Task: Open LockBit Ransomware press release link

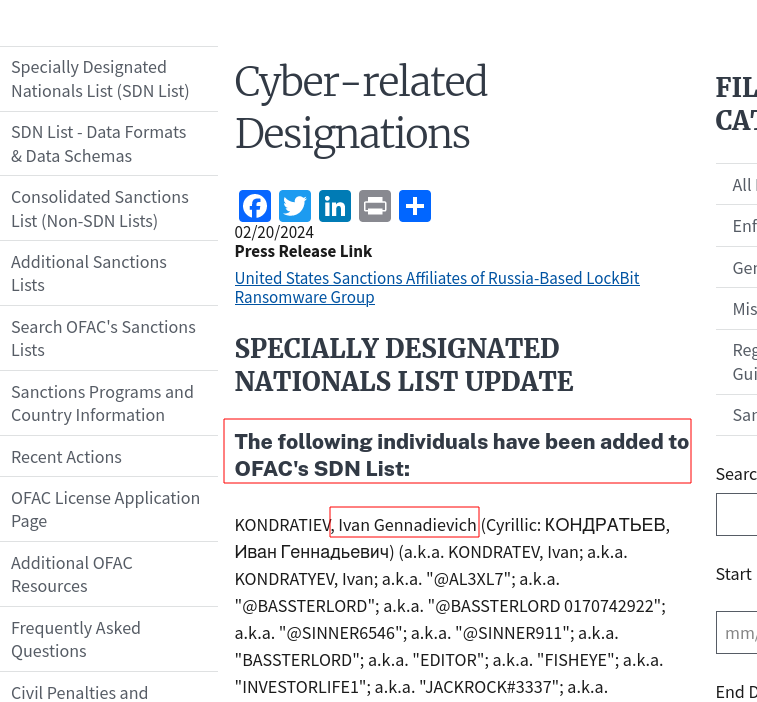Action: (x=436, y=288)
